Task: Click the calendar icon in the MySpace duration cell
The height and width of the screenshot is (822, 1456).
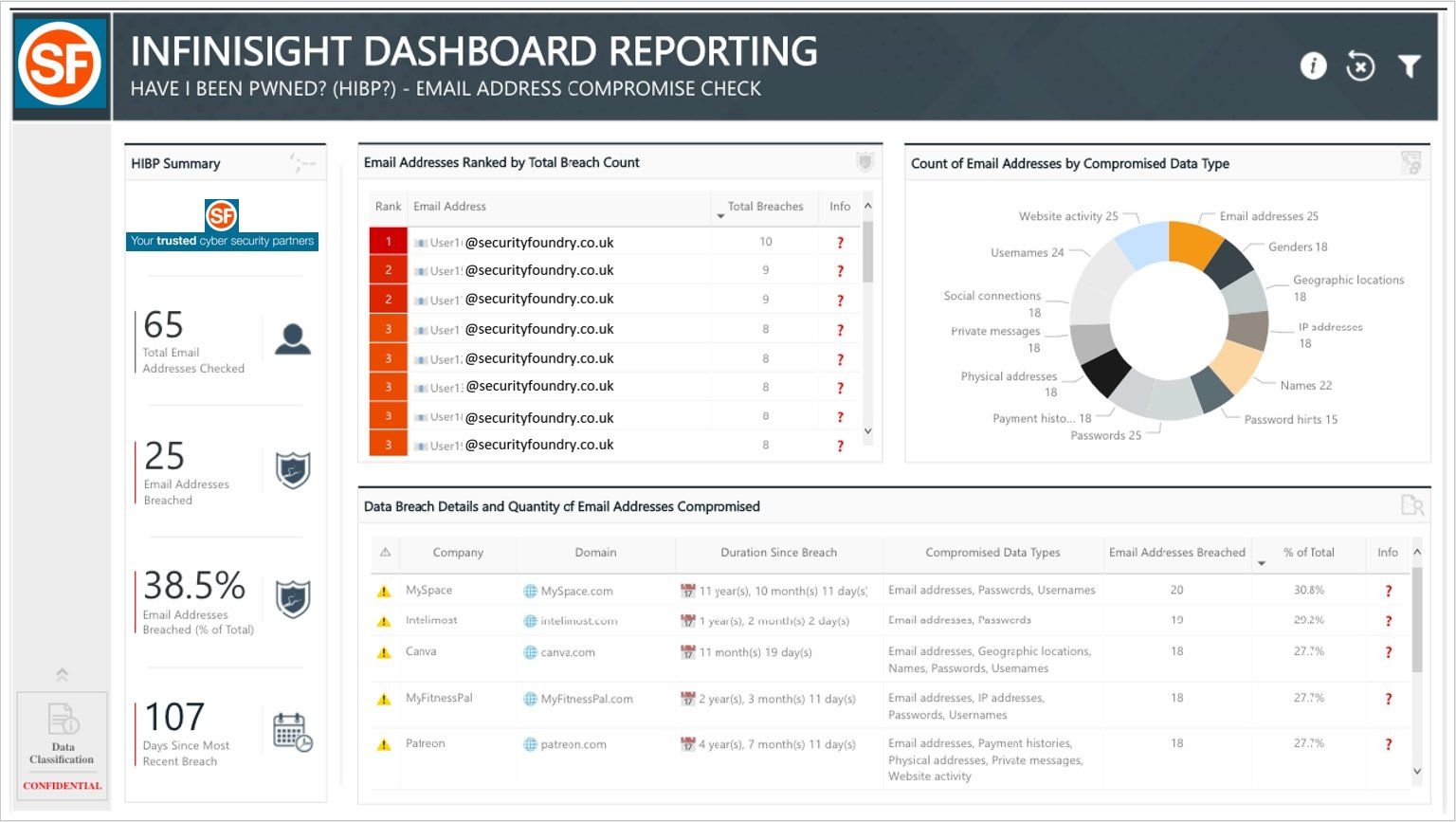Action: pyautogui.click(x=688, y=591)
